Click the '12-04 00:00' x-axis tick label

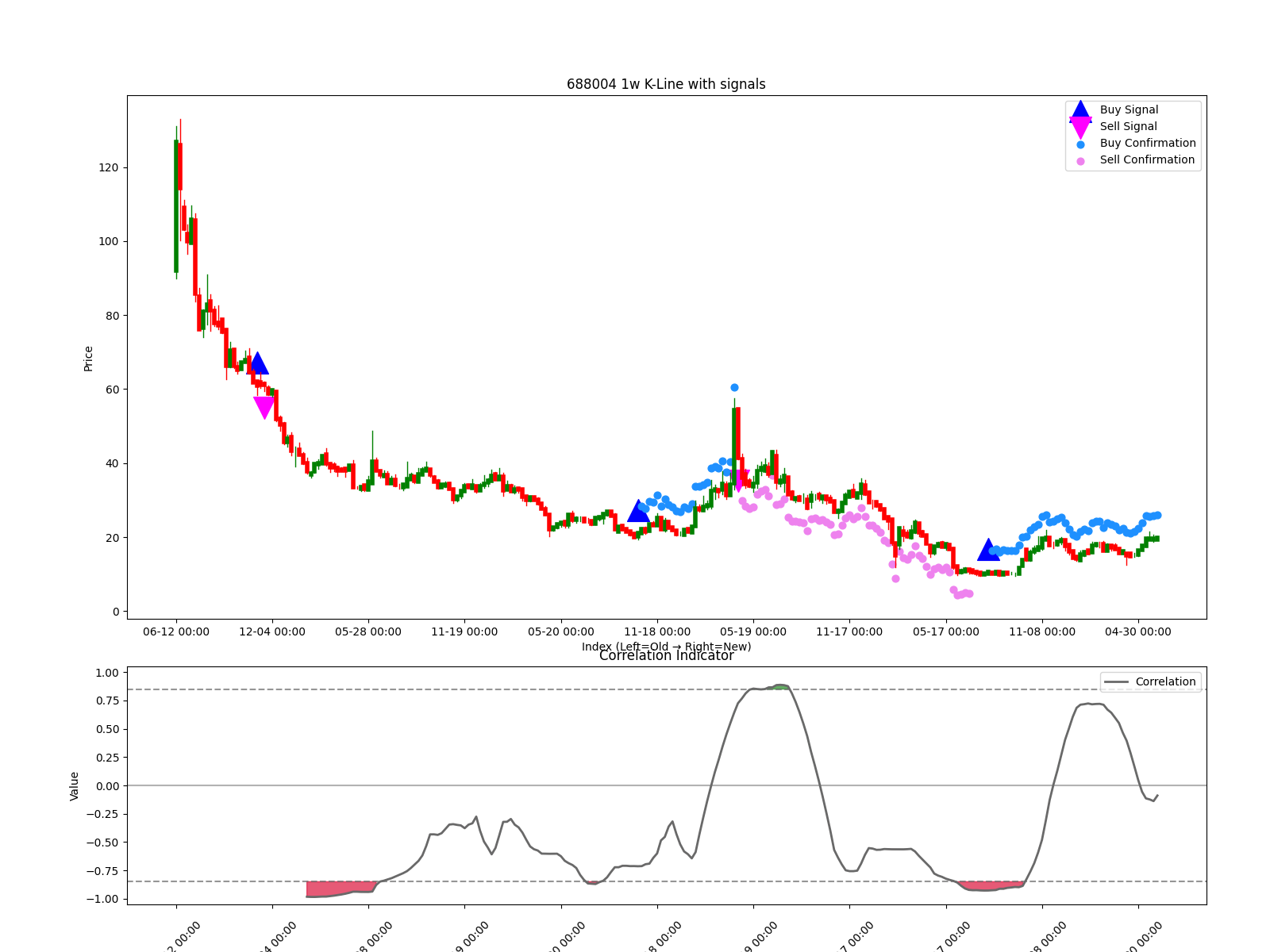pos(272,631)
